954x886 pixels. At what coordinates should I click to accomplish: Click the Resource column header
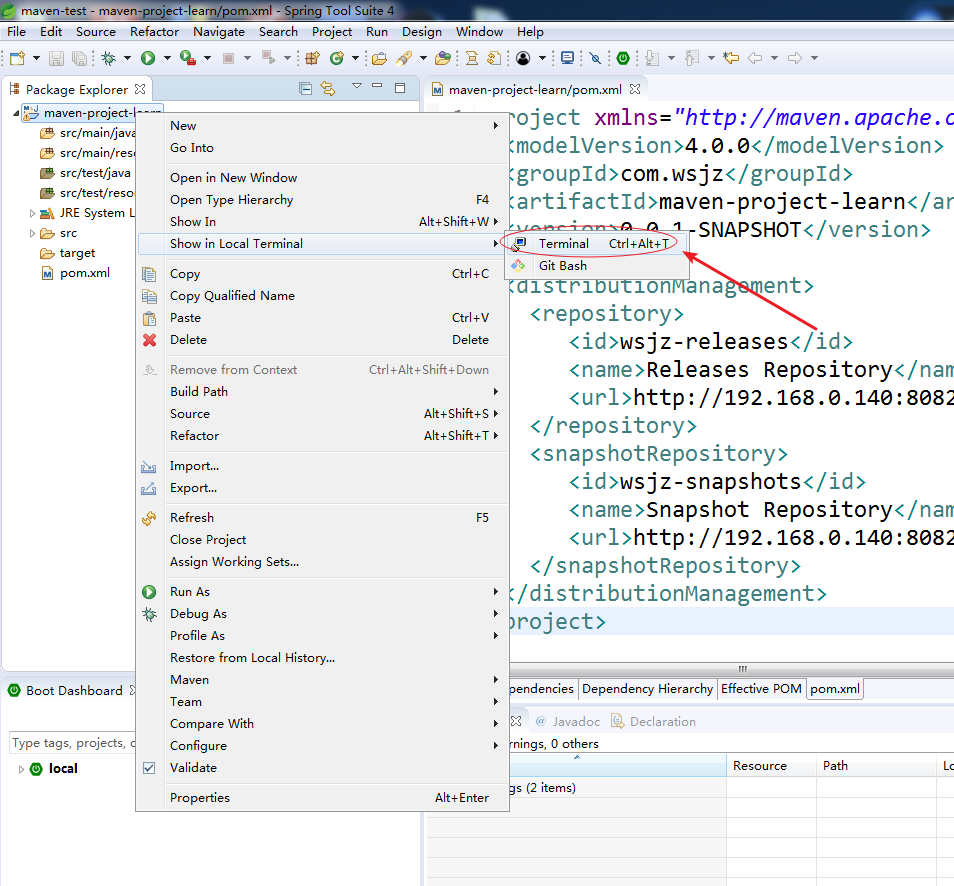771,766
